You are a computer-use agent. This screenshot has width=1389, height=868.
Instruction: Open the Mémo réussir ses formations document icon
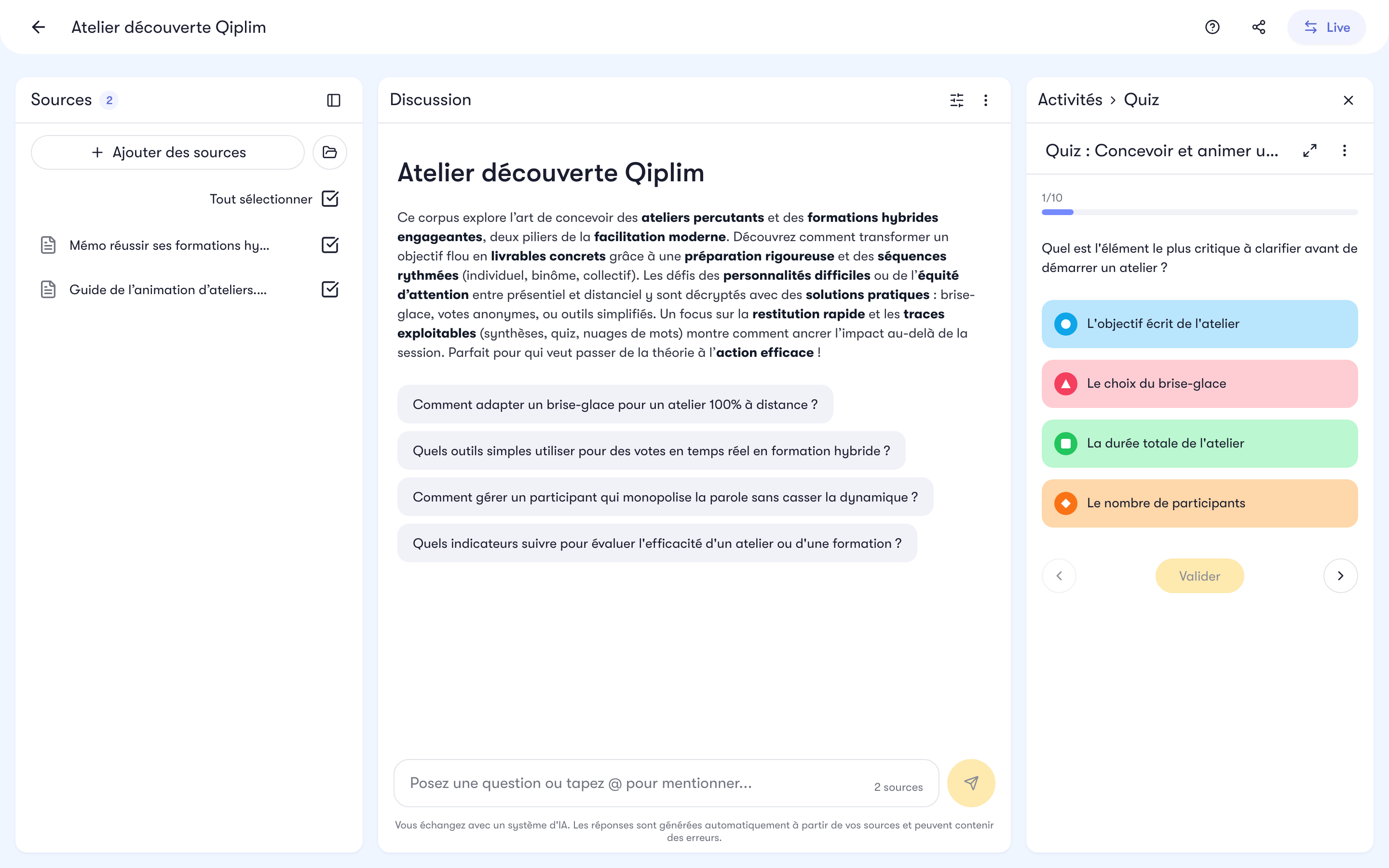pyautogui.click(x=48, y=245)
